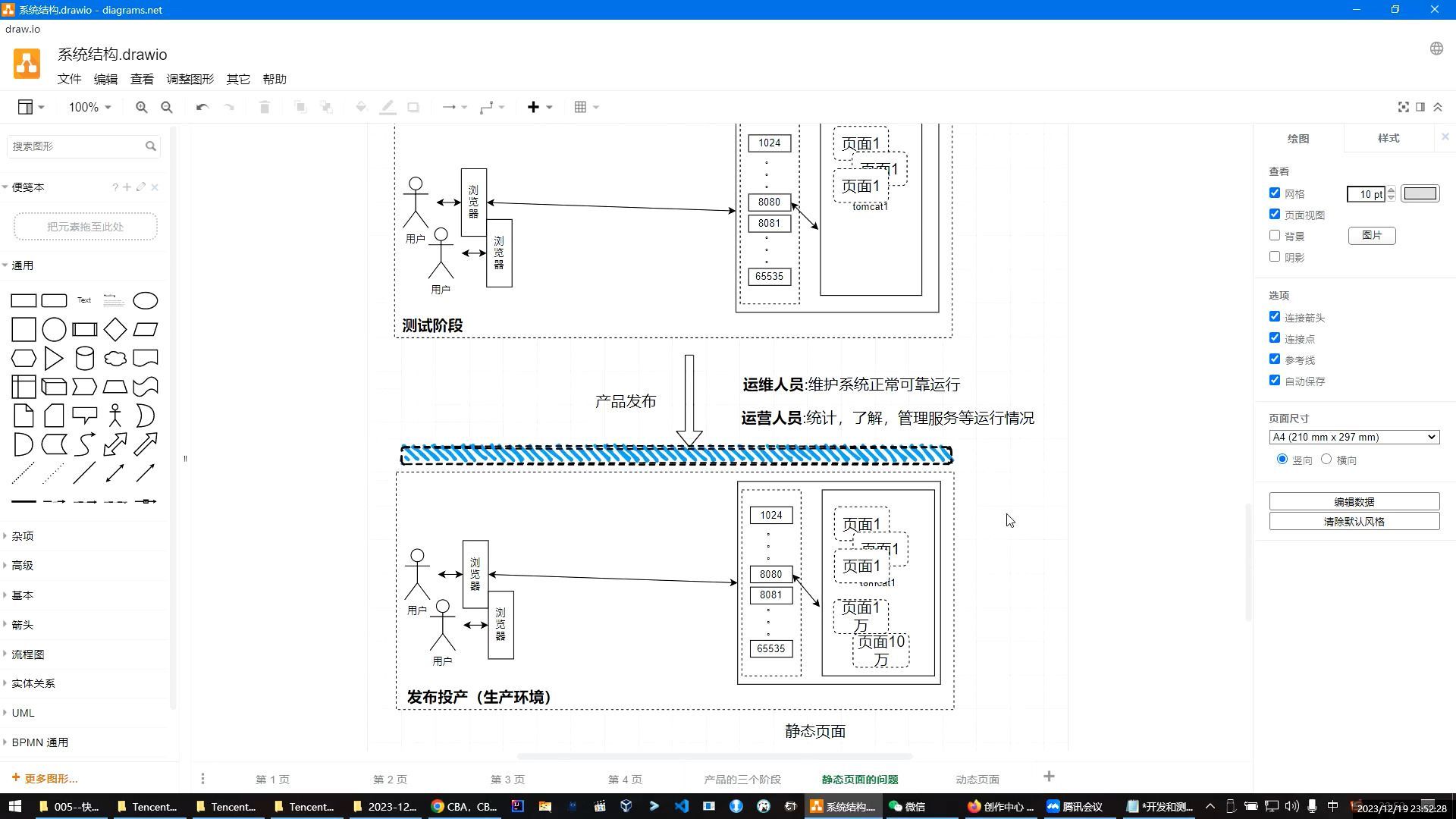Click the line color pencil icon
The width and height of the screenshot is (1456, 819).
coord(388,107)
